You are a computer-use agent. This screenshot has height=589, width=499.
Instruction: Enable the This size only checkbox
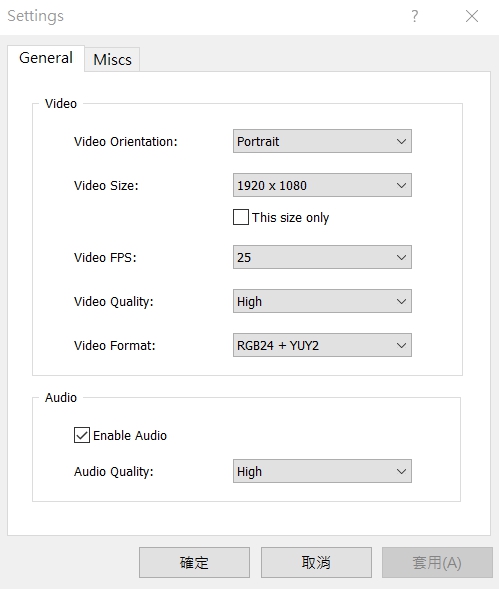(240, 217)
